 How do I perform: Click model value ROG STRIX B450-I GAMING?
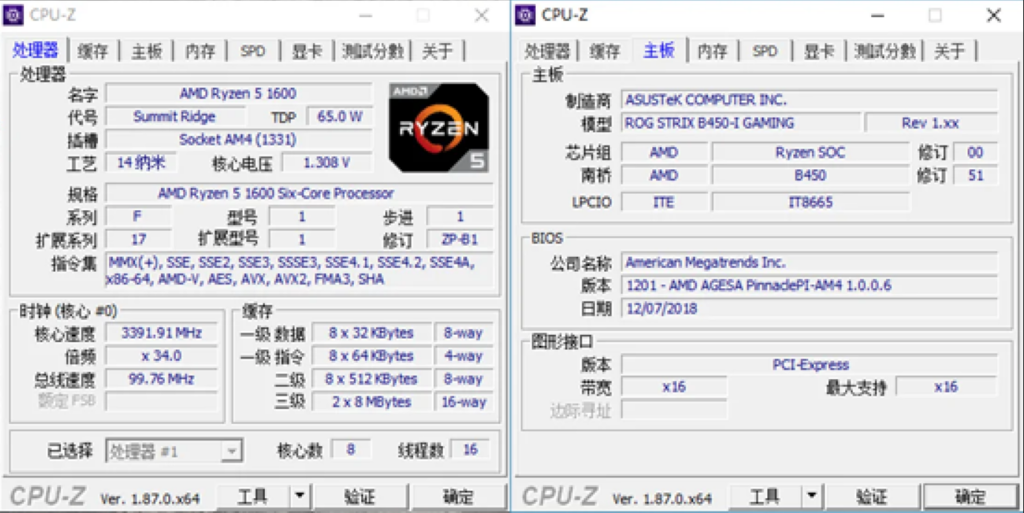click(741, 123)
